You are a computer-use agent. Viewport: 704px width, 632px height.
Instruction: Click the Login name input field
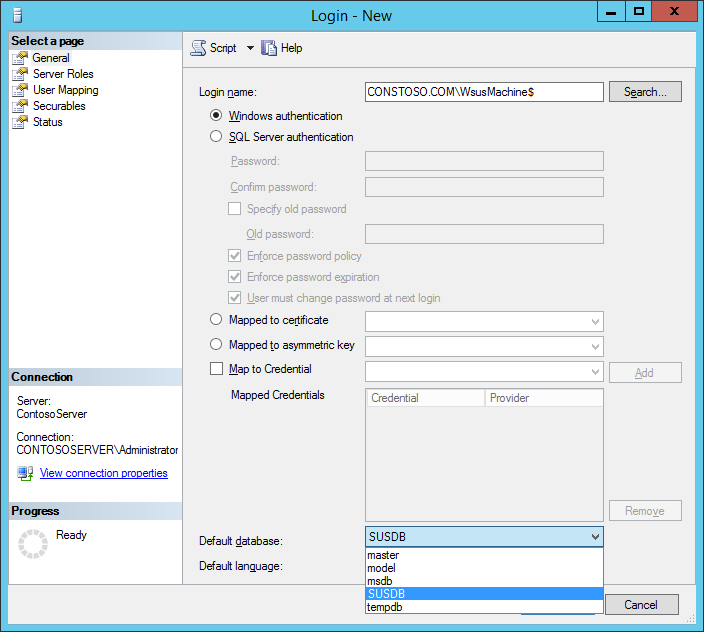484,92
